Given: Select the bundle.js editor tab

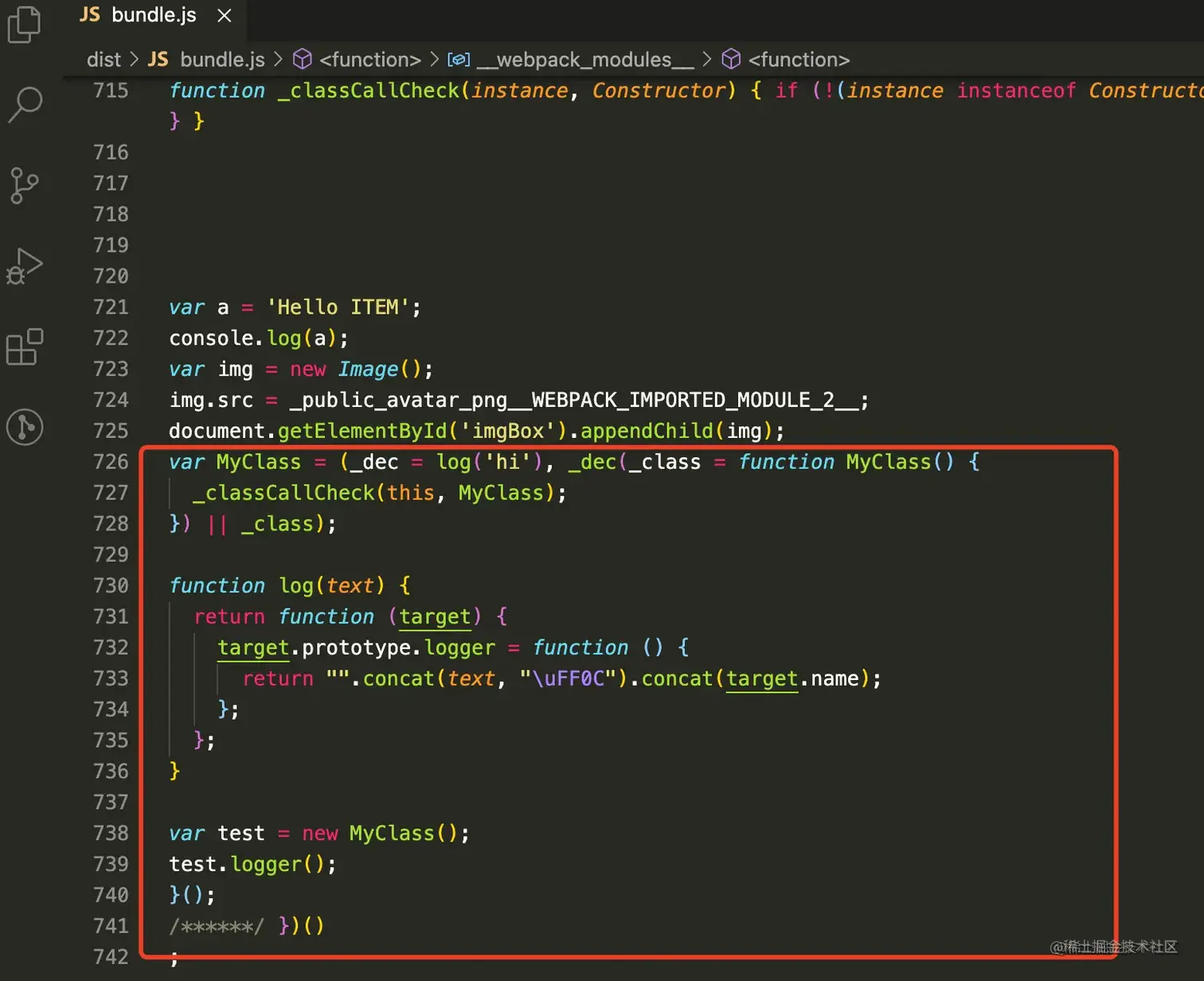Looking at the screenshot, I should (154, 15).
